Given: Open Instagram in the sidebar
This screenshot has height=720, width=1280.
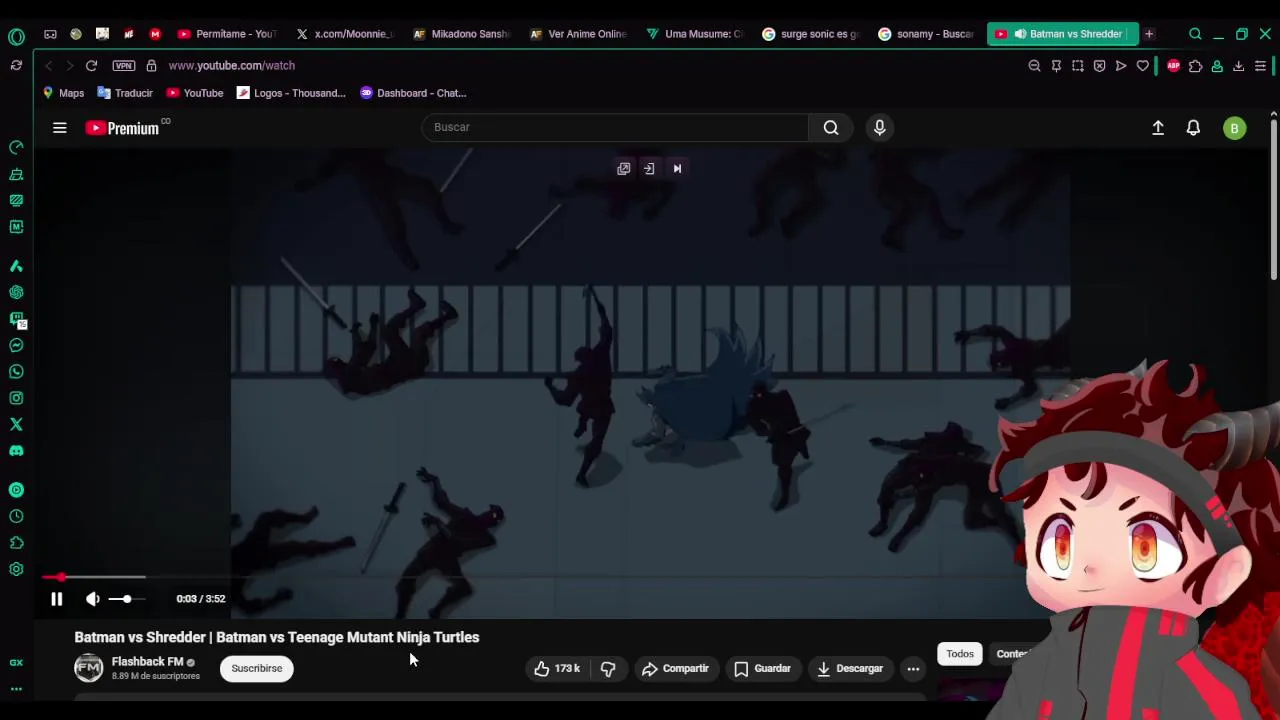Looking at the screenshot, I should click(x=16, y=398).
